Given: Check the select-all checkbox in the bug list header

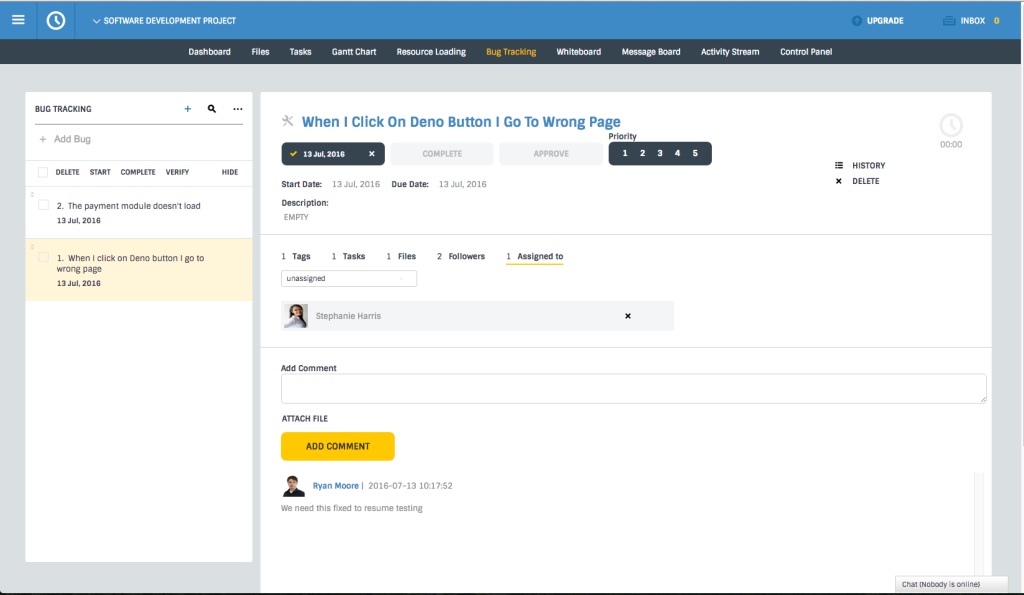Looking at the screenshot, I should 41,171.
